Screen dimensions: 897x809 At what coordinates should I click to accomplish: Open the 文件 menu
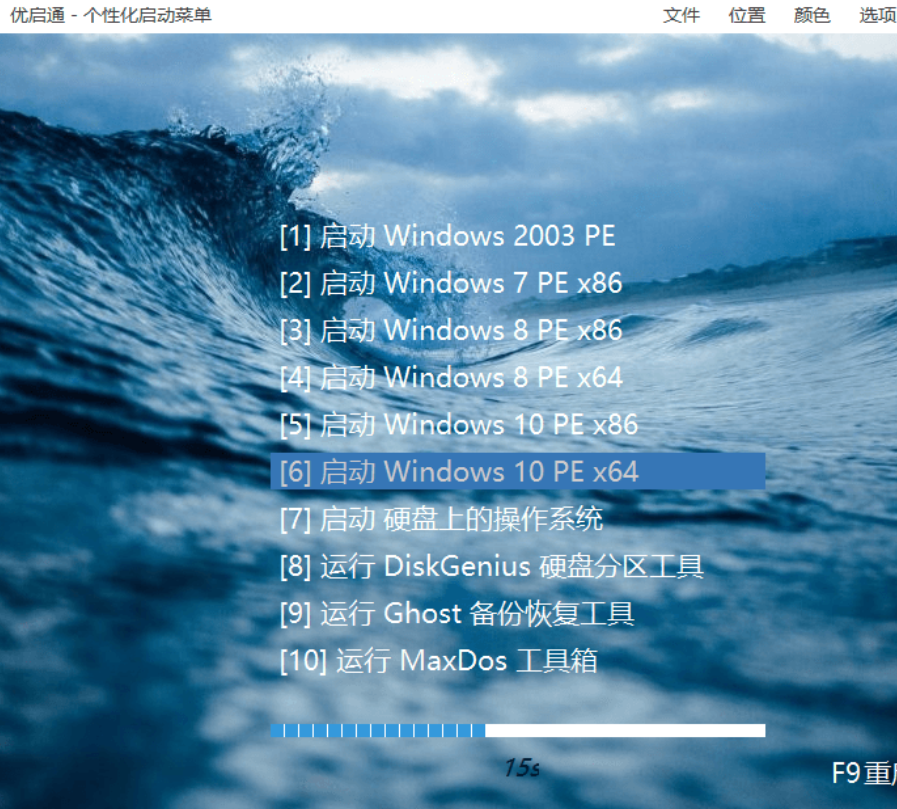point(681,15)
